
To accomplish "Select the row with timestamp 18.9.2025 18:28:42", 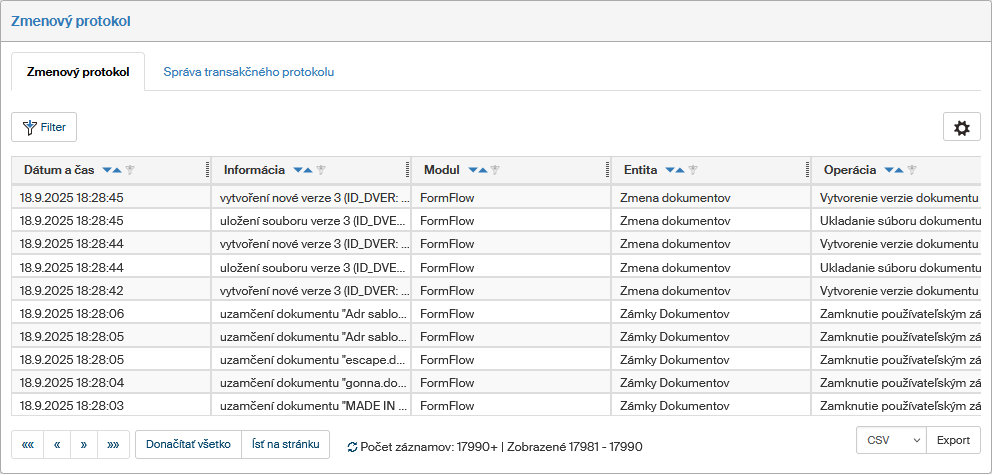I will (x=71, y=290).
